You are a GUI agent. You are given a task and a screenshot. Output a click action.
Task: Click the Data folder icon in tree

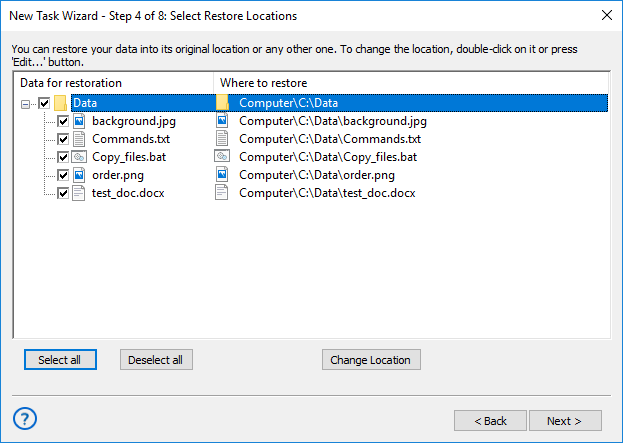[x=60, y=103]
